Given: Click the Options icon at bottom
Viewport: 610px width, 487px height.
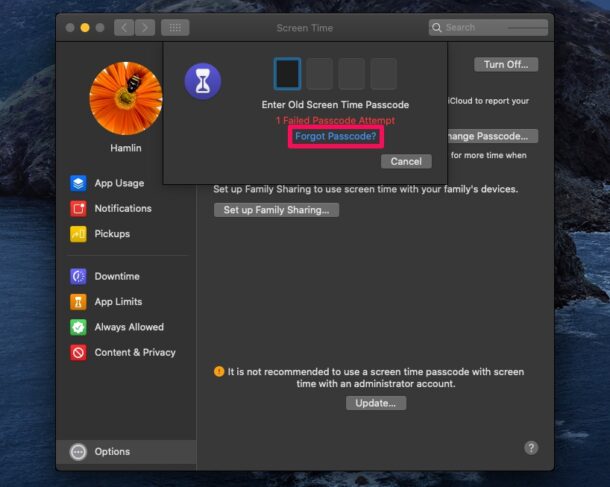Looking at the screenshot, I should 78,452.
